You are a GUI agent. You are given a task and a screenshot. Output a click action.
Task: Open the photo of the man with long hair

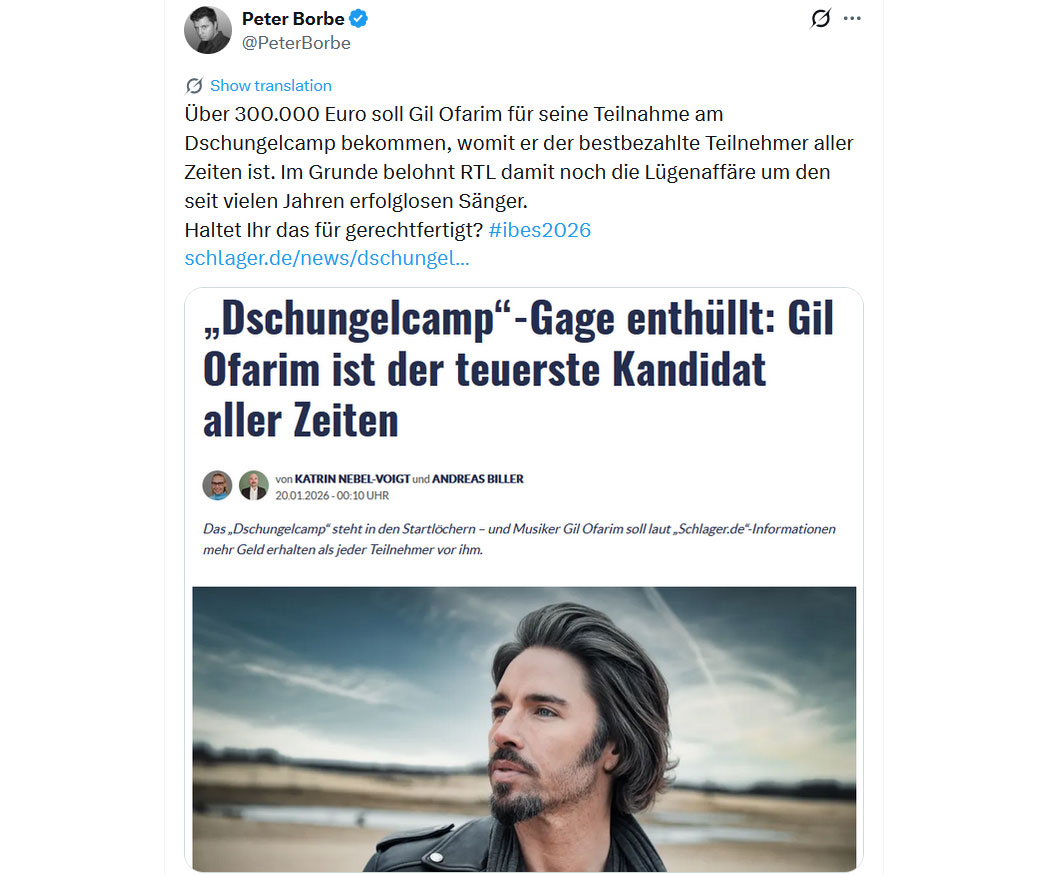tap(524, 728)
